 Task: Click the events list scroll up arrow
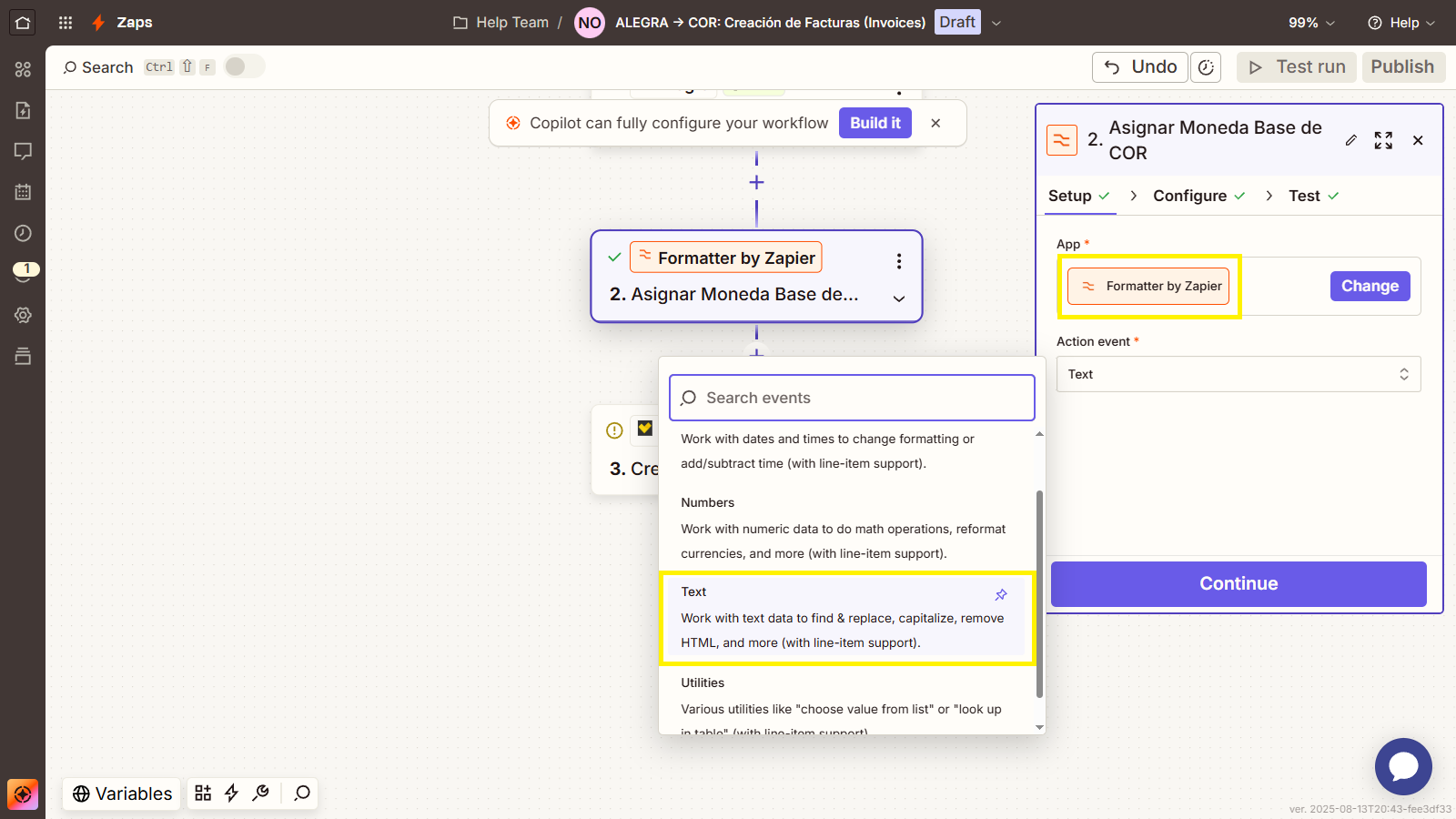click(1039, 434)
